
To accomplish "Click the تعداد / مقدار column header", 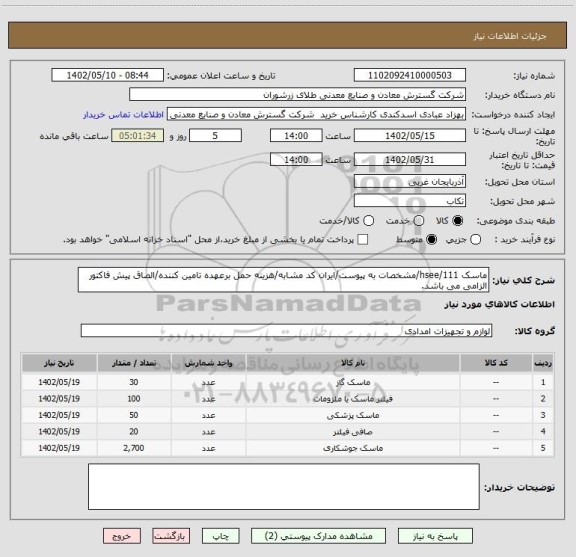I will click(134, 363).
